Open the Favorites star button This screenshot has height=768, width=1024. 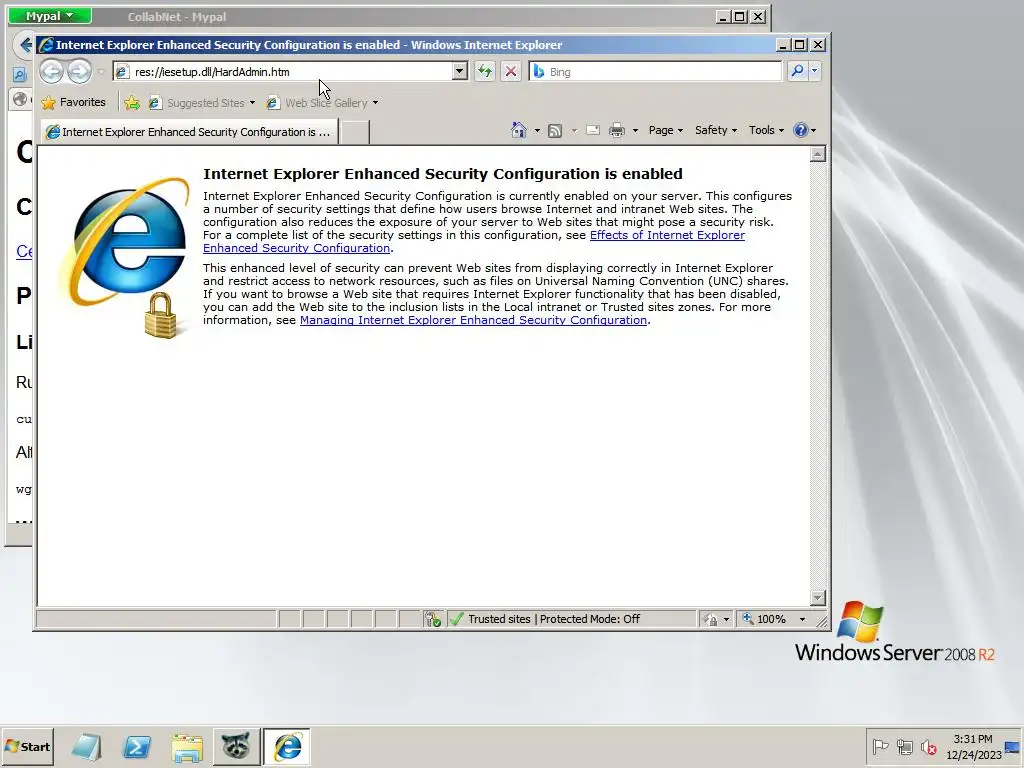pos(73,103)
